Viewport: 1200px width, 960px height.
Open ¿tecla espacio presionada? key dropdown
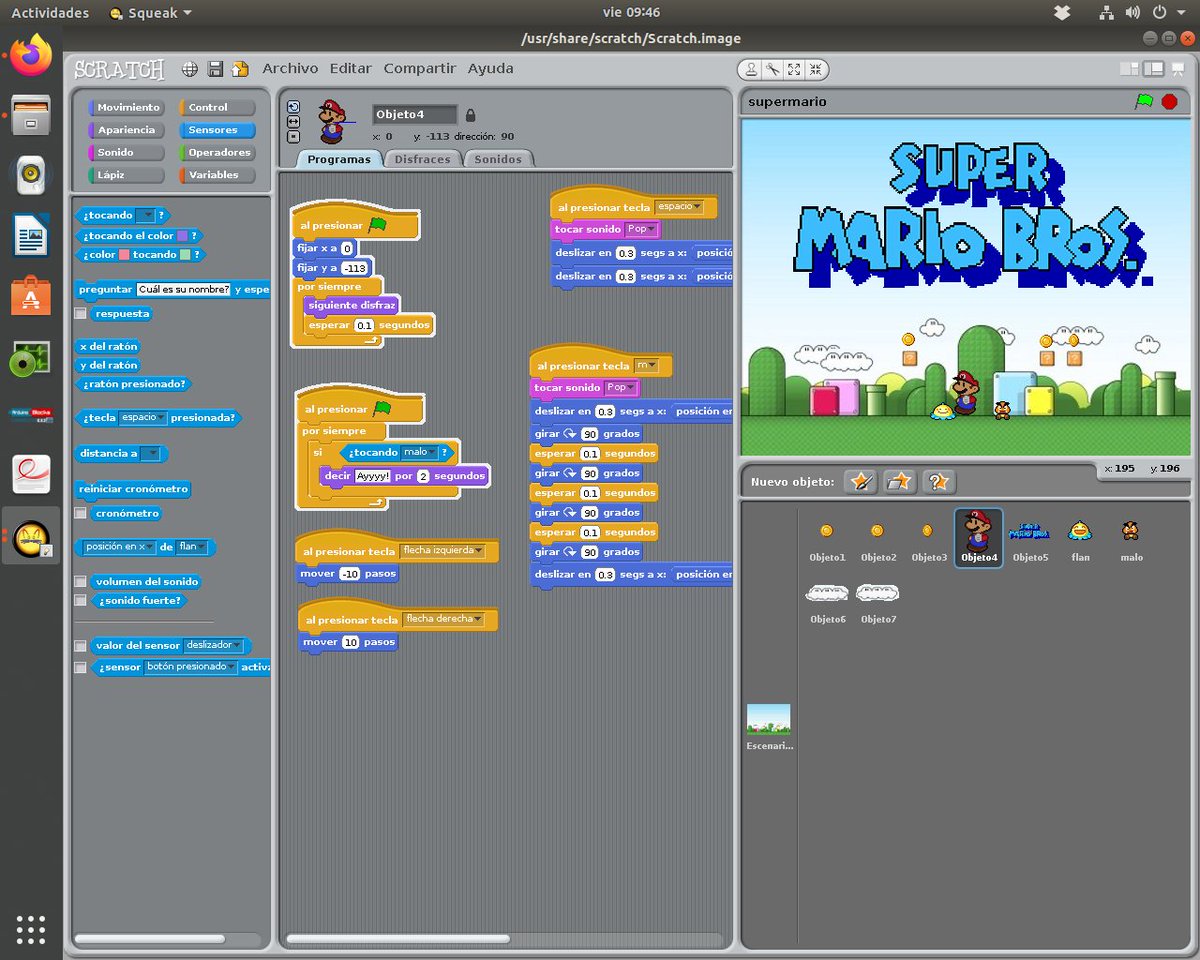pos(143,418)
